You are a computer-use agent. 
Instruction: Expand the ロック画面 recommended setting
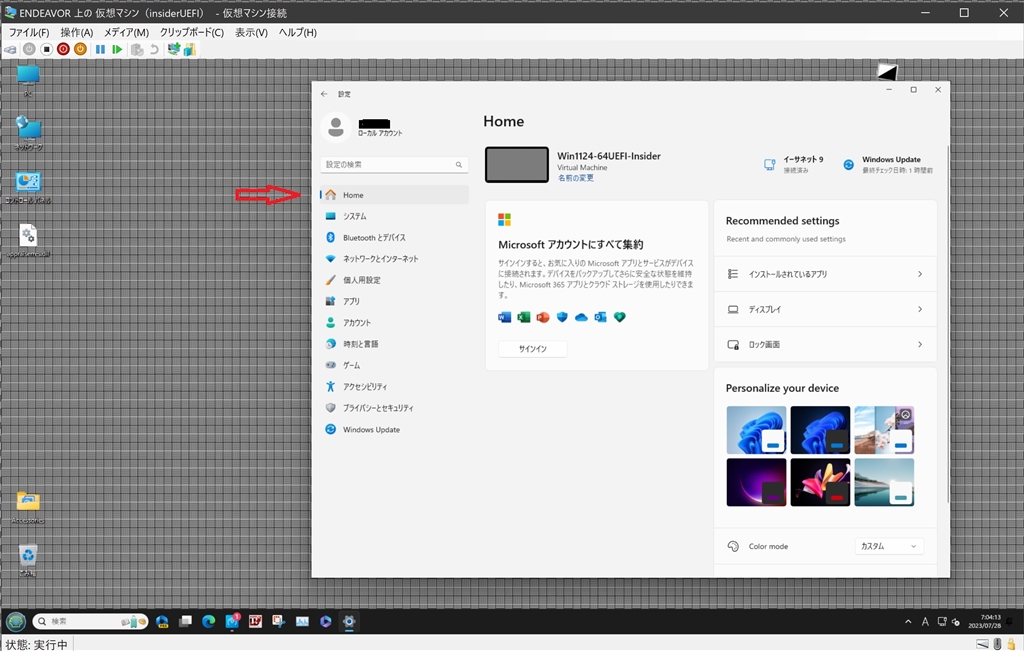(x=825, y=345)
